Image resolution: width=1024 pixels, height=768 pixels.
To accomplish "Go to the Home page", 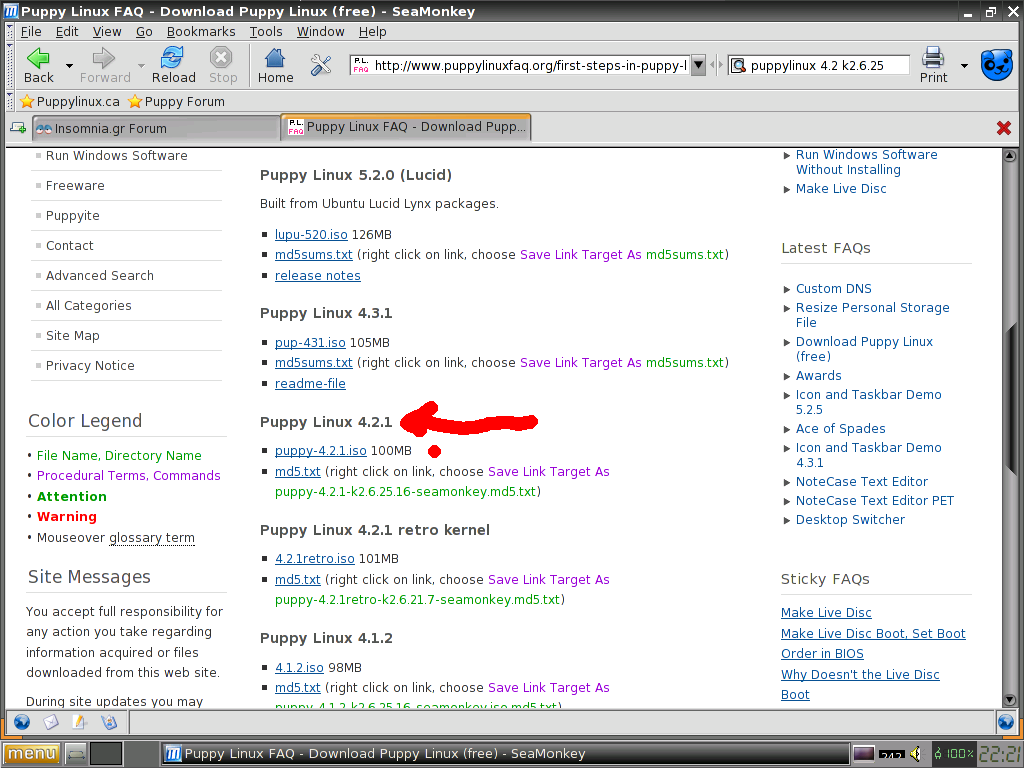I will pyautogui.click(x=275, y=65).
